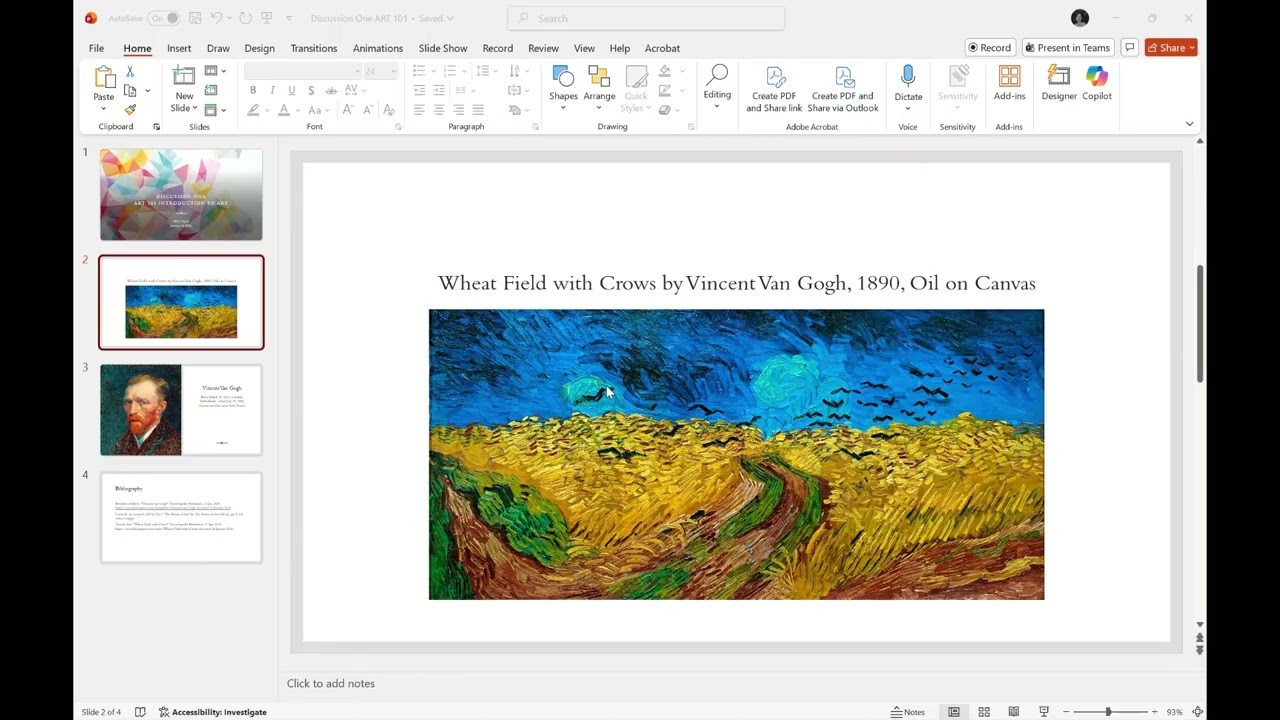The height and width of the screenshot is (720, 1280).
Task: Toggle Italic formatting
Action: pos(272,90)
